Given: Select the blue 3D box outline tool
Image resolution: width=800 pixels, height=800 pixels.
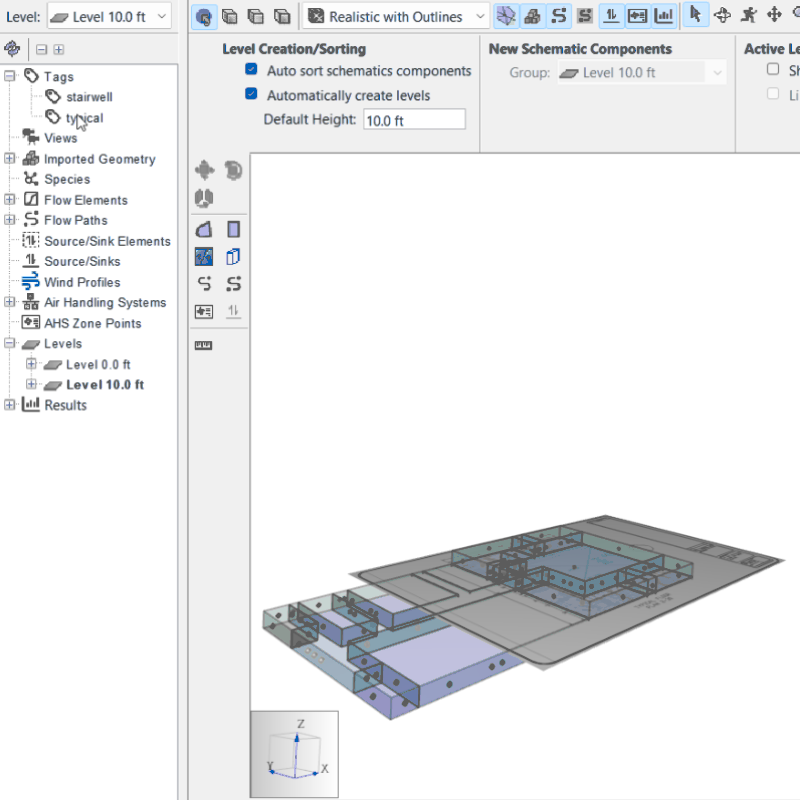Looking at the screenshot, I should (233, 257).
